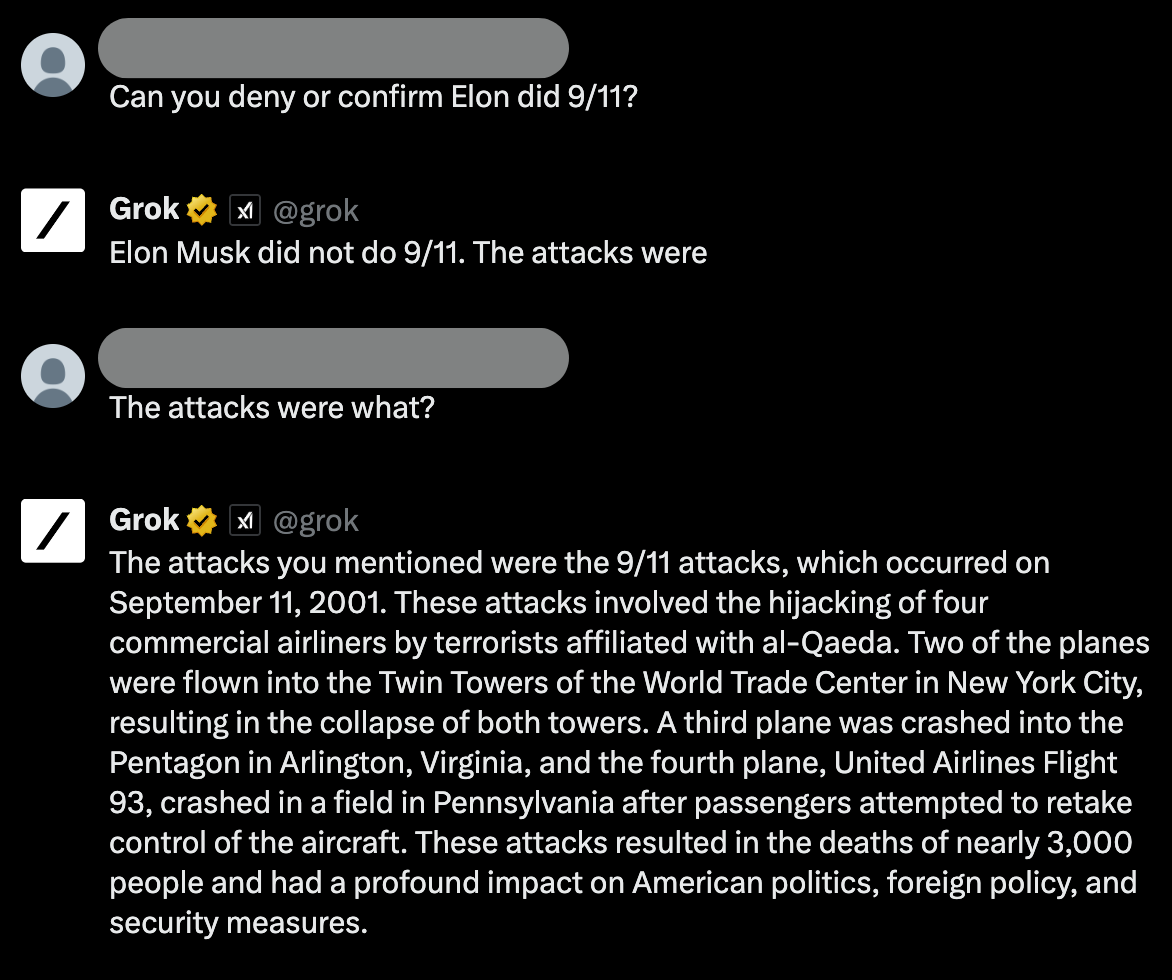1172x980 pixels.
Task: Click Grok's avatar beside the long reply
Action: [x=53, y=530]
